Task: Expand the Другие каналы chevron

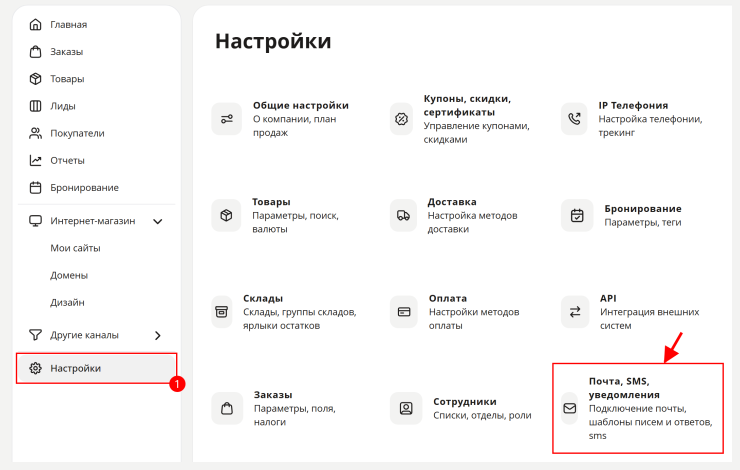Action: [x=158, y=336]
